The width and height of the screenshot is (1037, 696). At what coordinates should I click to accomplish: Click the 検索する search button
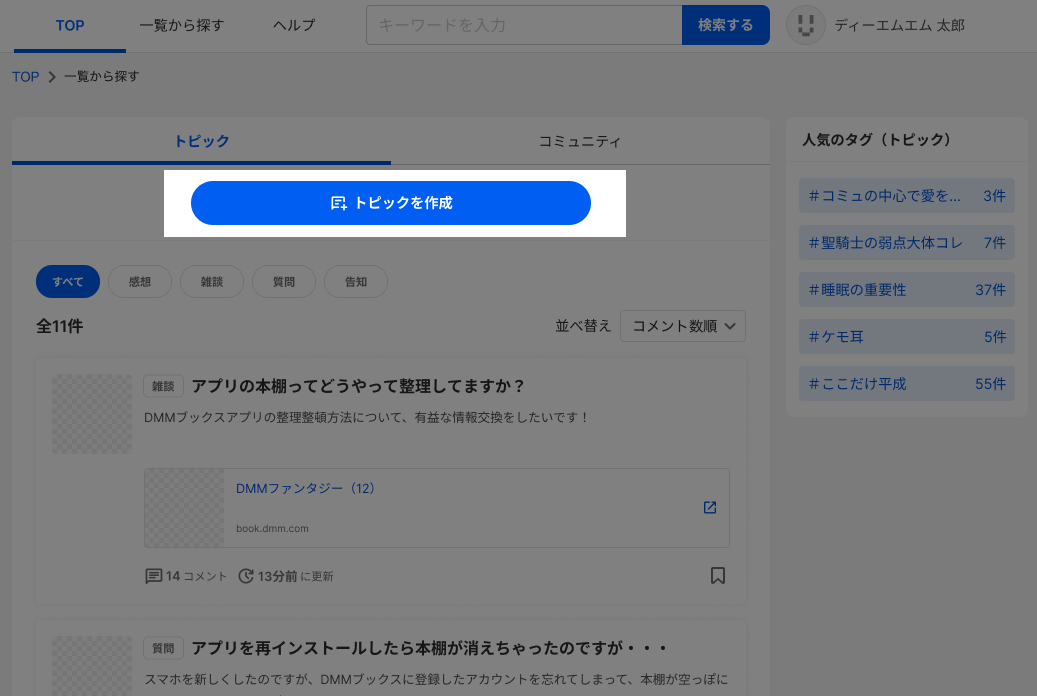point(725,25)
